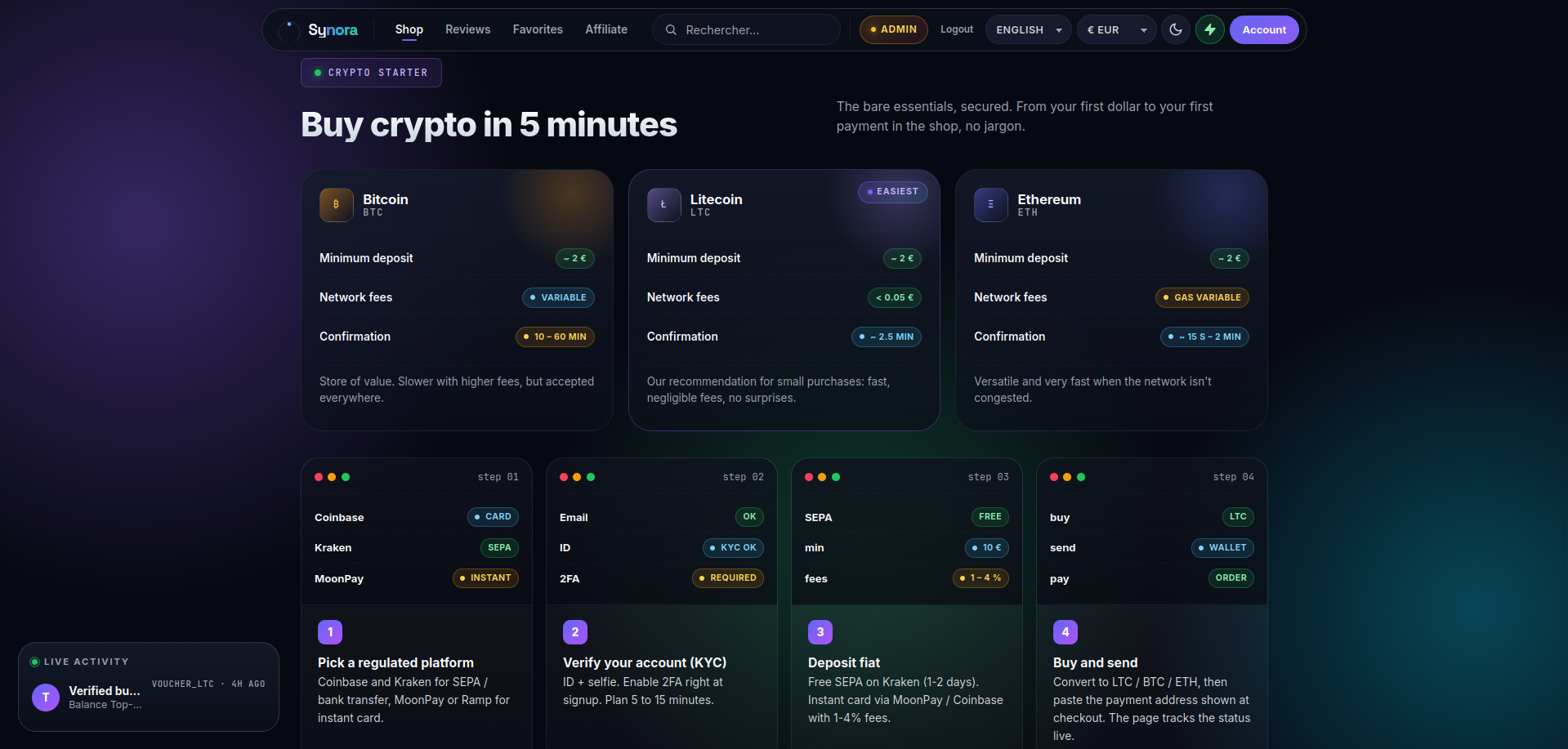Click the CRYPTO STARTER badge

371,73
